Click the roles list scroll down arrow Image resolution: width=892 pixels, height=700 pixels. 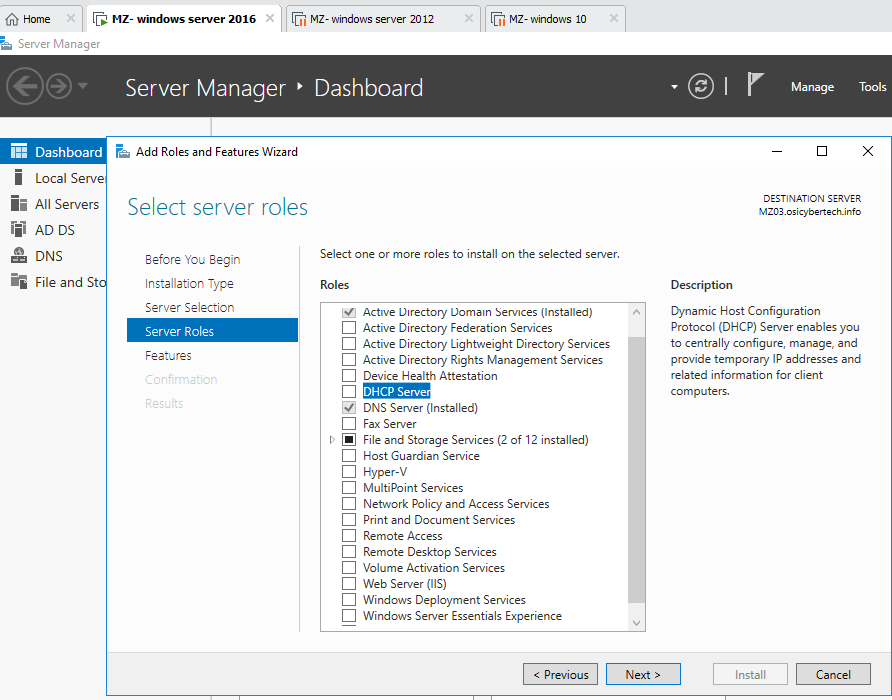[636, 623]
